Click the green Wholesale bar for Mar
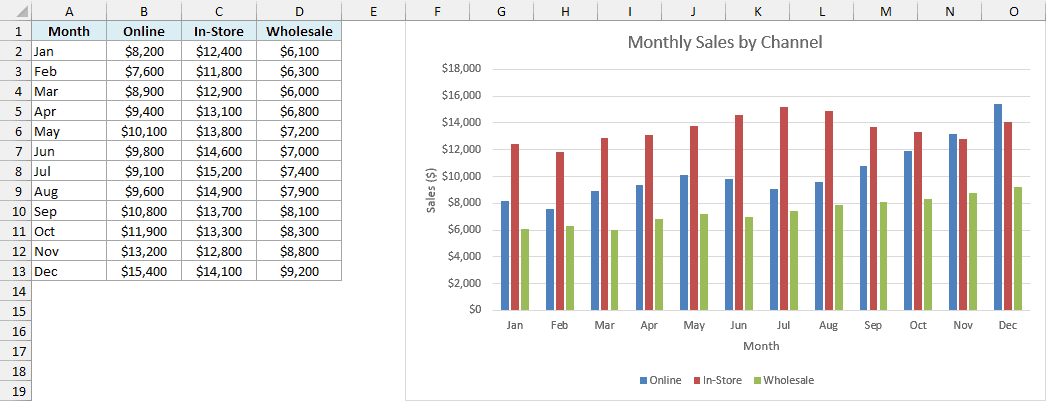Viewport: 1046px width, 401px height. 614,270
